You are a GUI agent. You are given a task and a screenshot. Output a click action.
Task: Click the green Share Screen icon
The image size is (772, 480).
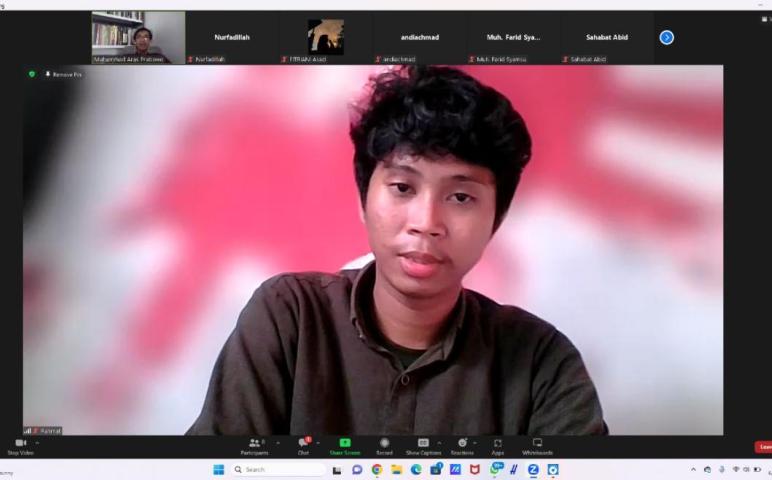coord(345,444)
